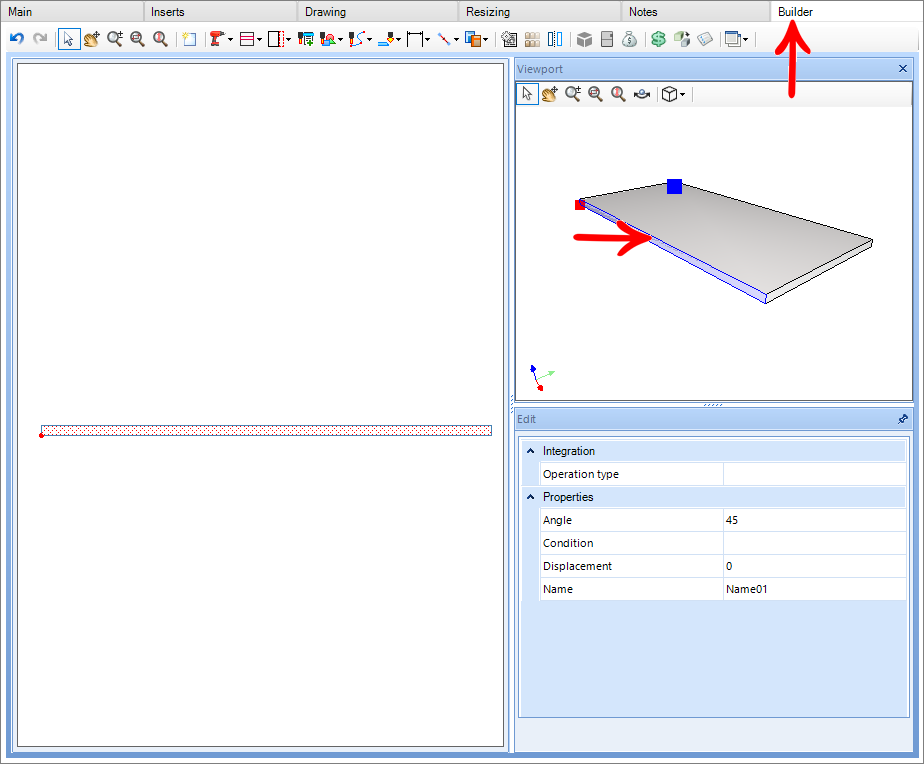
Task: Click the gear document settings icon
Action: 509,39
